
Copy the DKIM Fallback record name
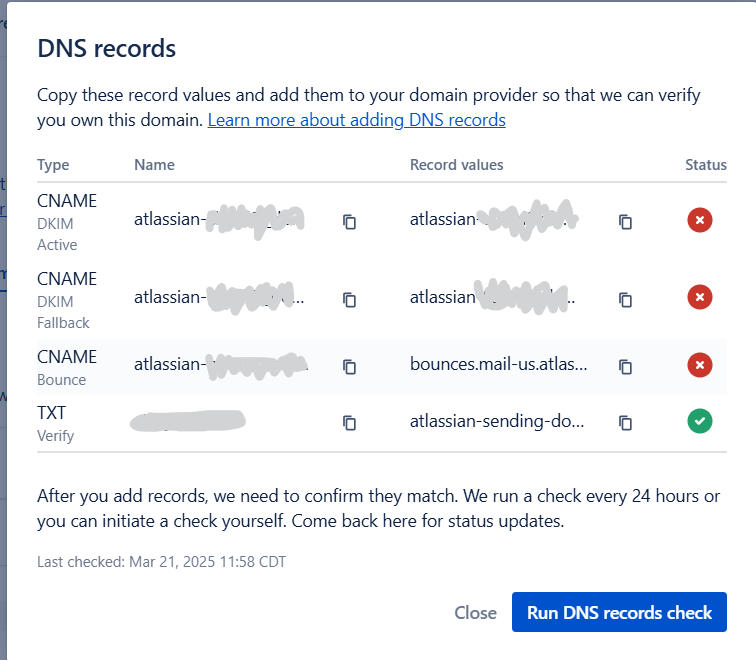coord(350,299)
